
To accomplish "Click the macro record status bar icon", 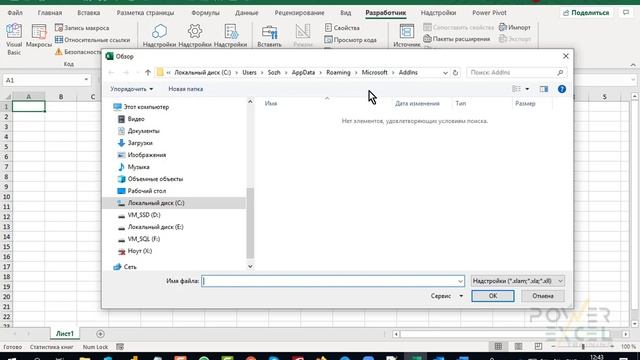I will click(120, 347).
